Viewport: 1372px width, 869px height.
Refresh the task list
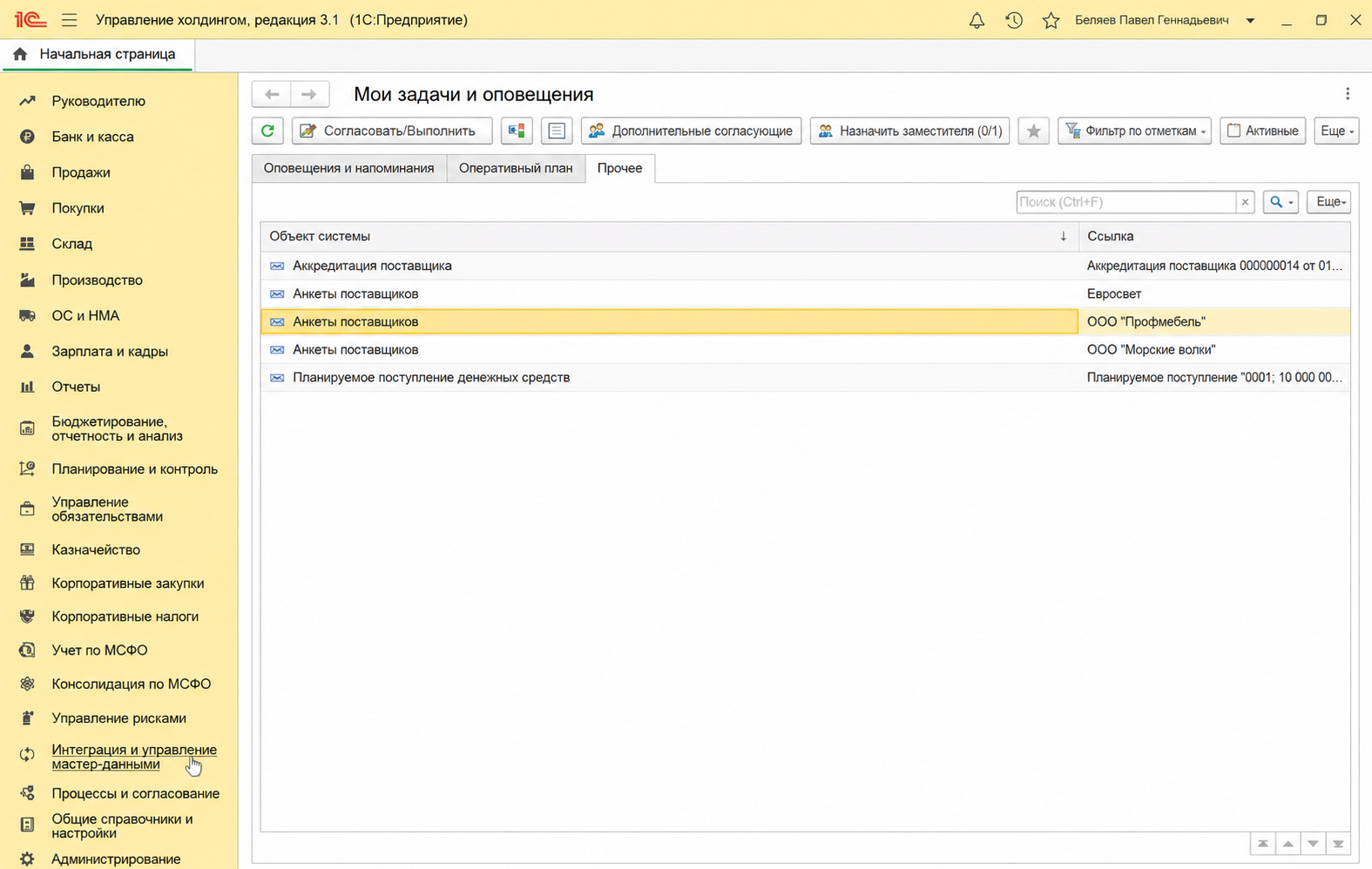[x=267, y=131]
